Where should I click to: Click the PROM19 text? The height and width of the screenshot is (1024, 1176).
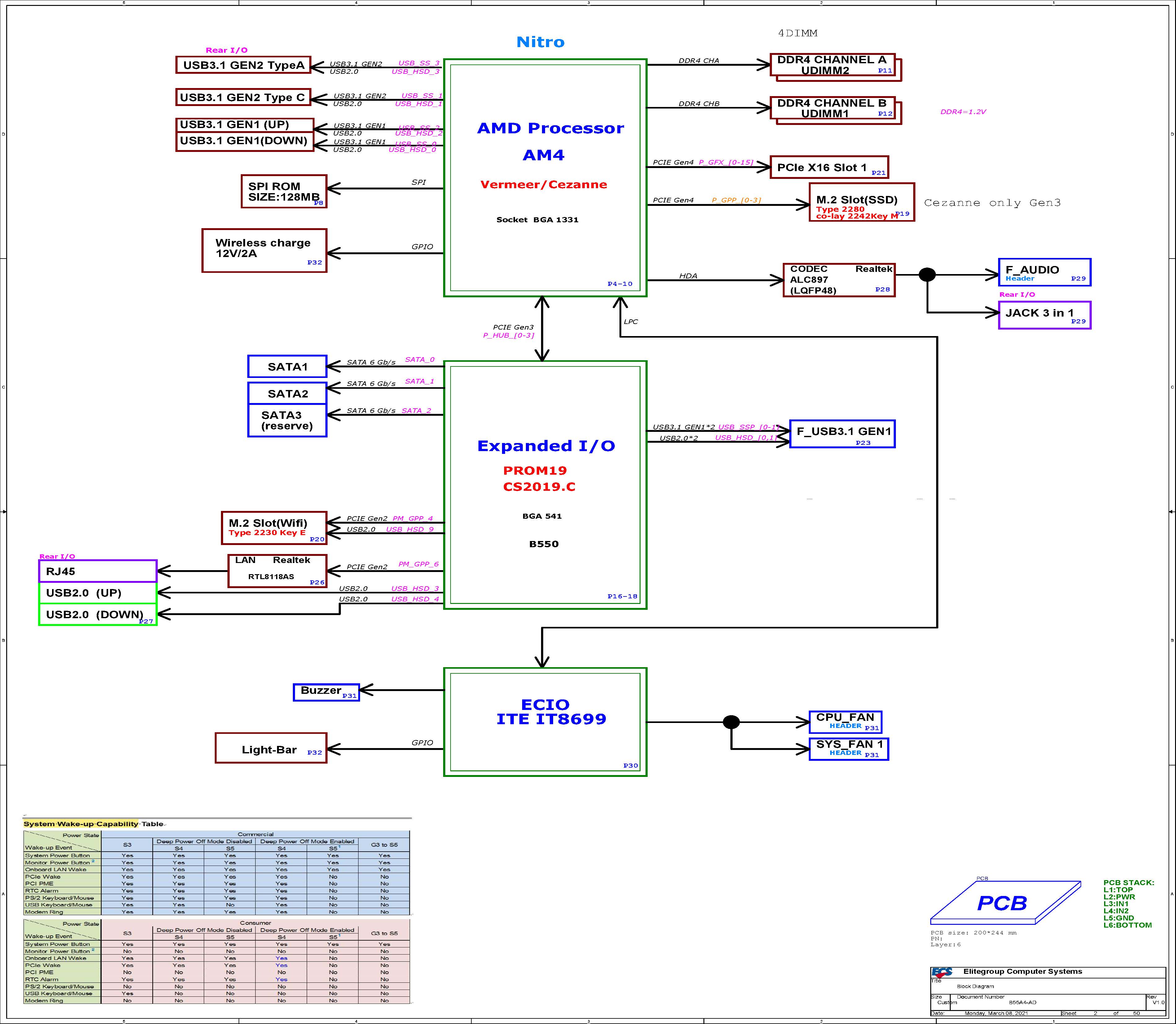point(535,470)
